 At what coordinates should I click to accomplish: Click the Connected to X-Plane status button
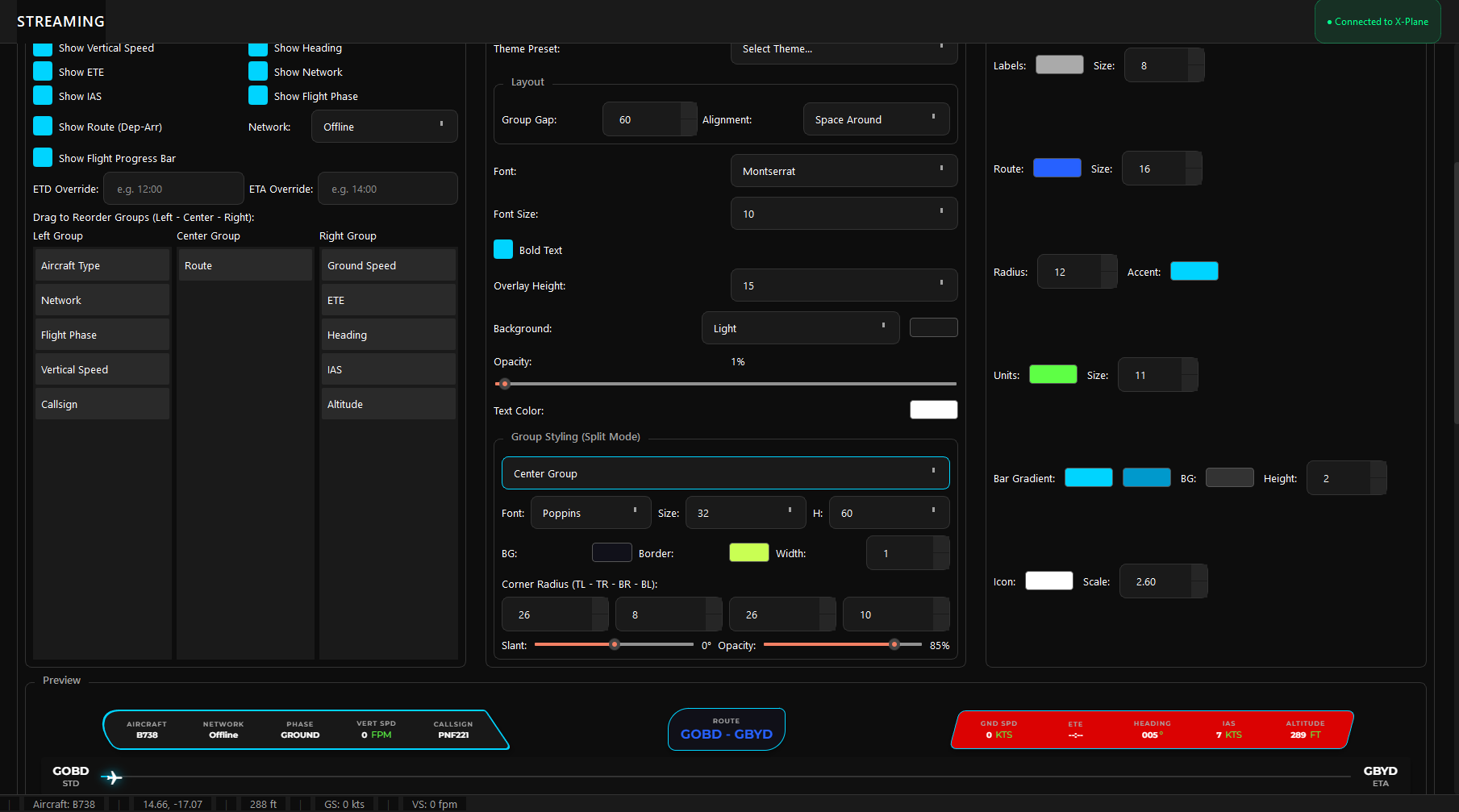(1377, 22)
